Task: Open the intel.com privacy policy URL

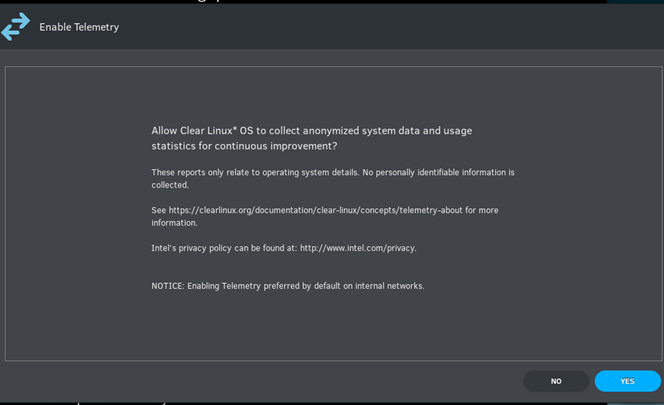Action: pos(357,248)
